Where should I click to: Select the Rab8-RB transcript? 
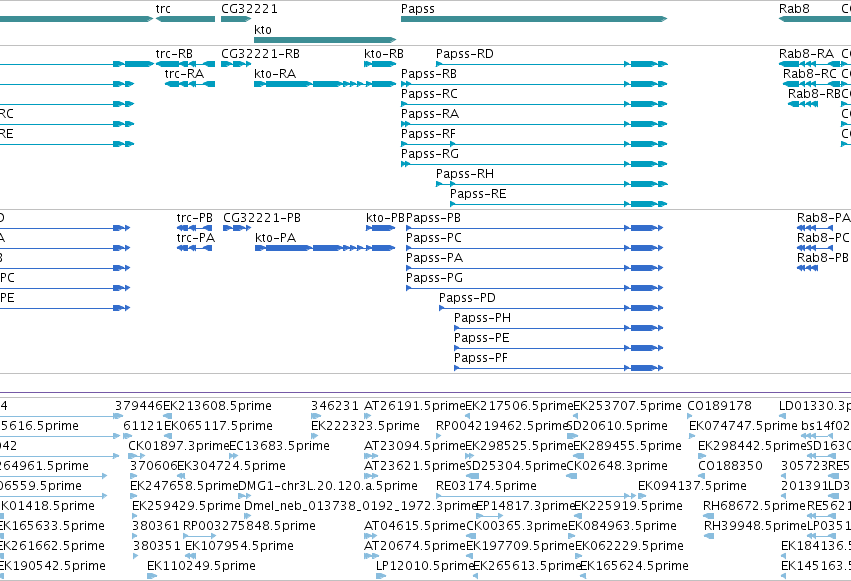[x=803, y=104]
